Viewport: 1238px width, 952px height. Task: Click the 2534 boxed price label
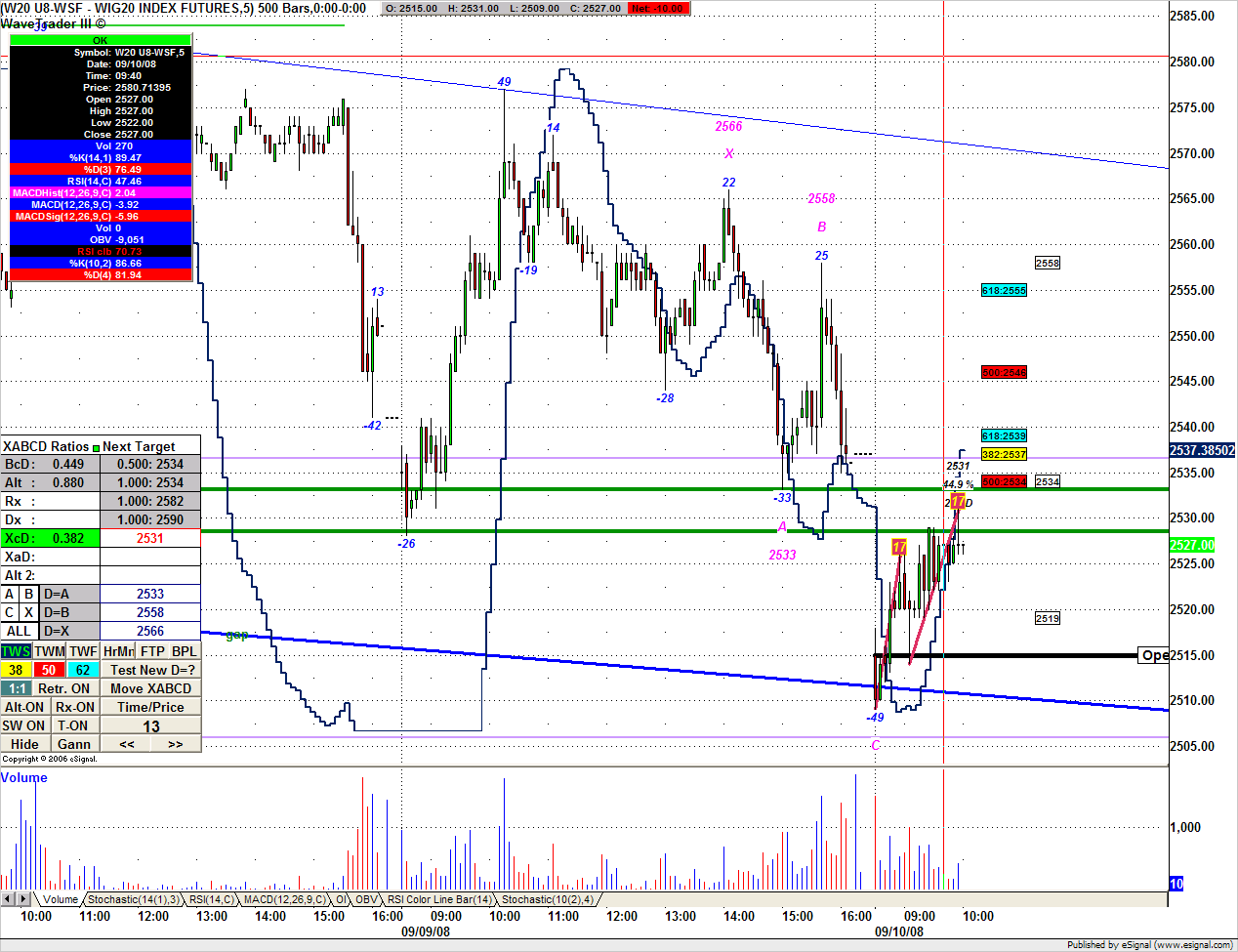coord(1048,481)
